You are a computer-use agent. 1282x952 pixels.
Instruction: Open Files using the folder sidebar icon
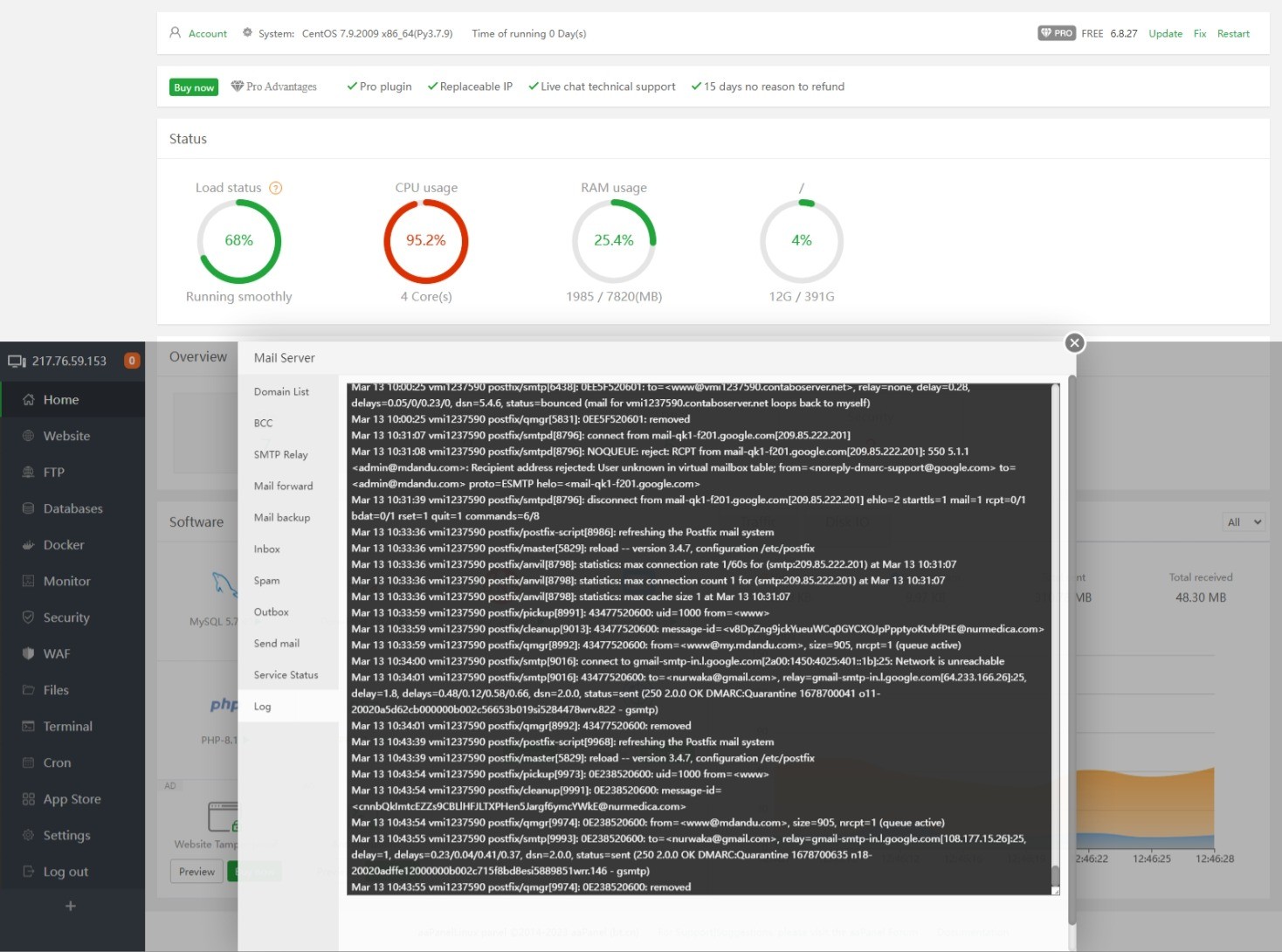pyautogui.click(x=28, y=690)
